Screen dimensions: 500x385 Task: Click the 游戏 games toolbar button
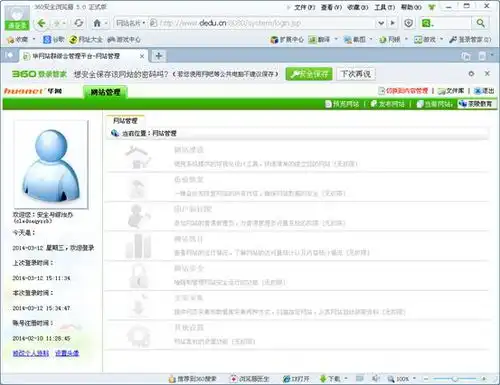425,40
